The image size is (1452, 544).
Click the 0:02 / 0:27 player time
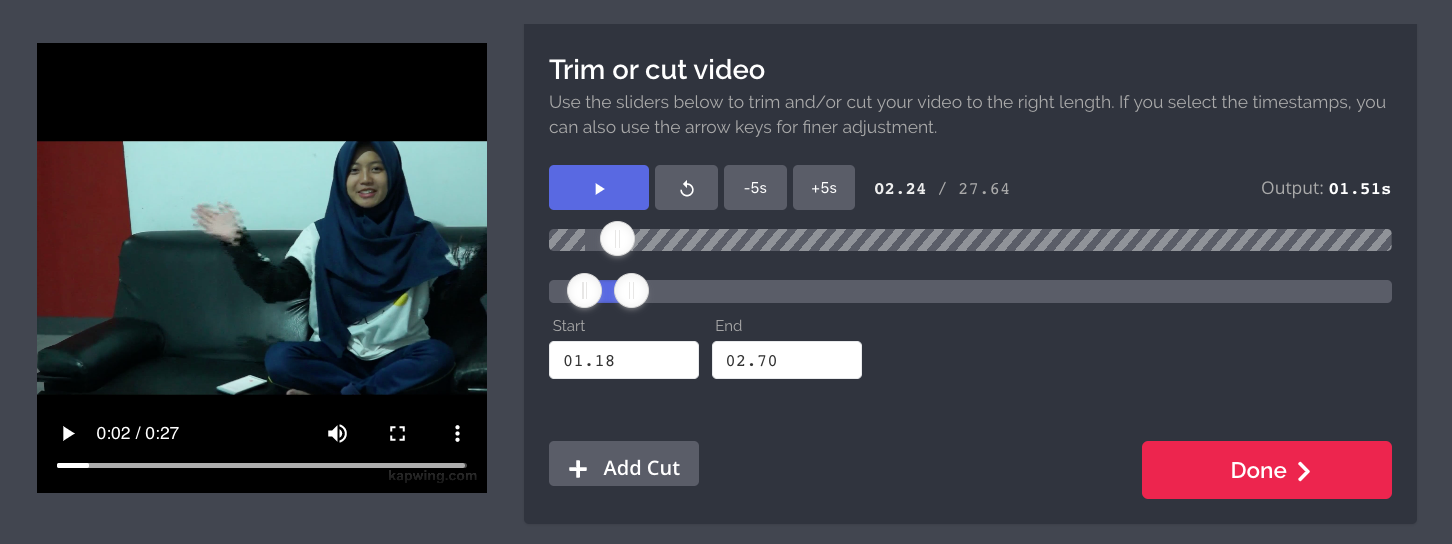click(137, 433)
